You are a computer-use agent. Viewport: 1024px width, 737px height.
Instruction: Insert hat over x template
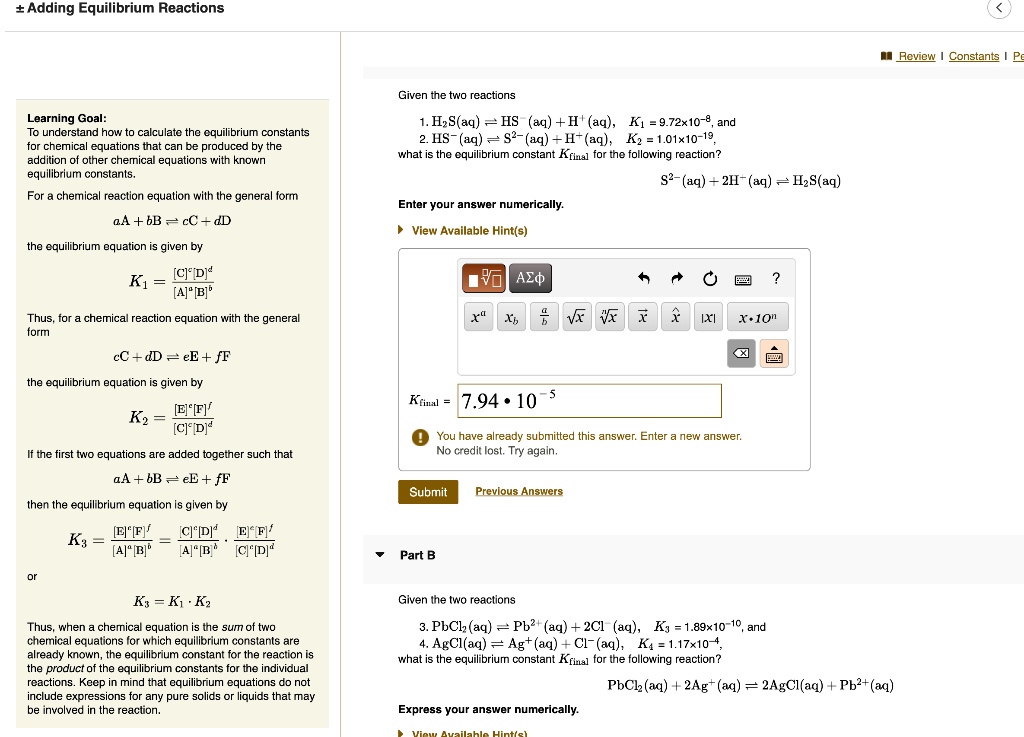click(x=675, y=317)
